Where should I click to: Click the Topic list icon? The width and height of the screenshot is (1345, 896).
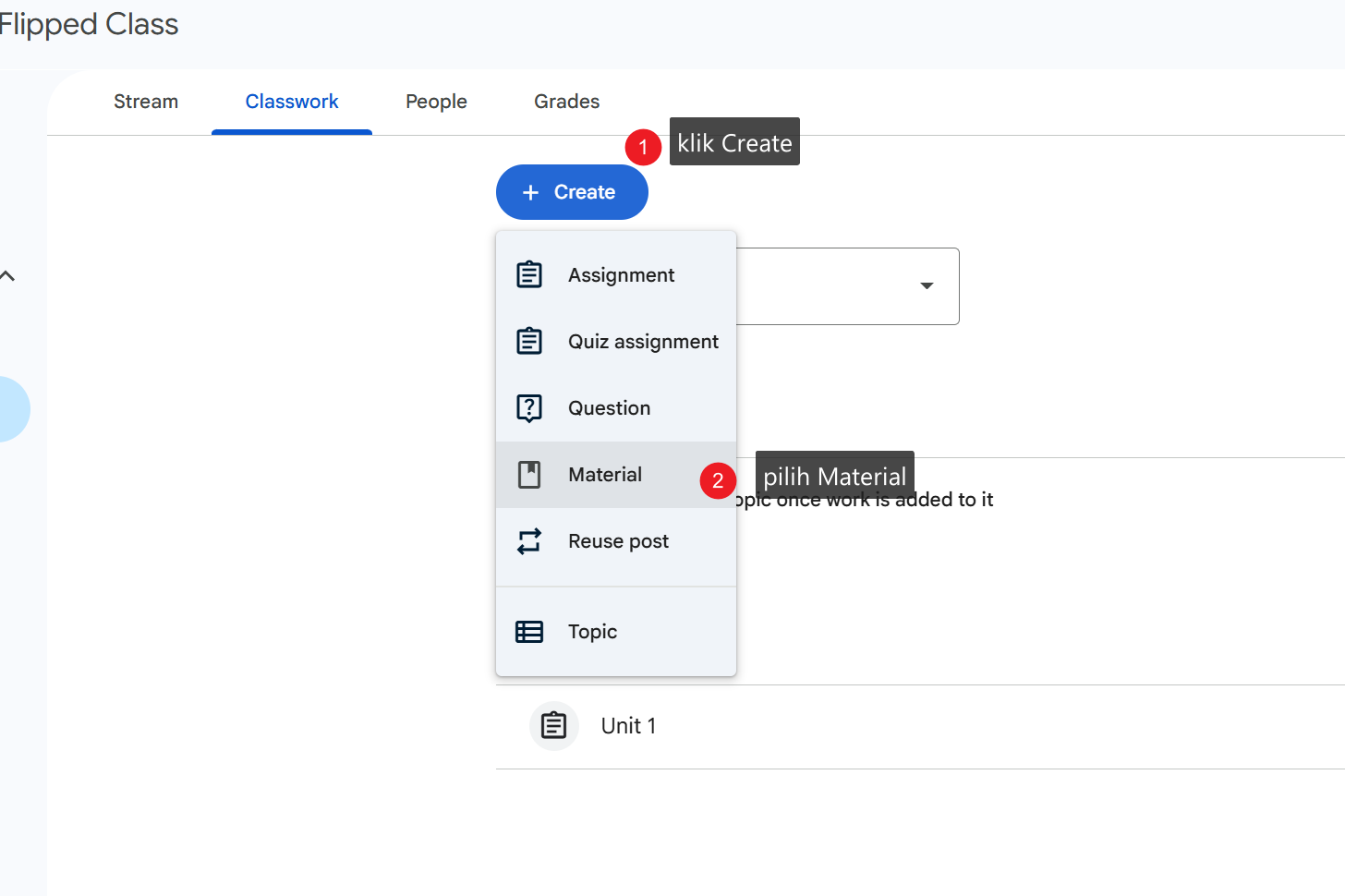pyautogui.click(x=529, y=632)
